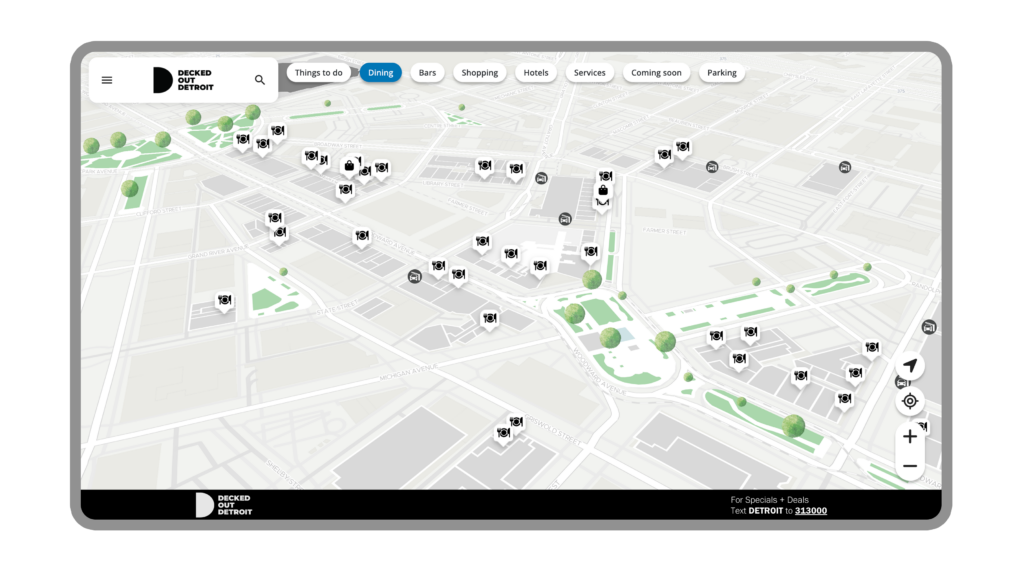Switch to the Bars category

click(x=427, y=73)
